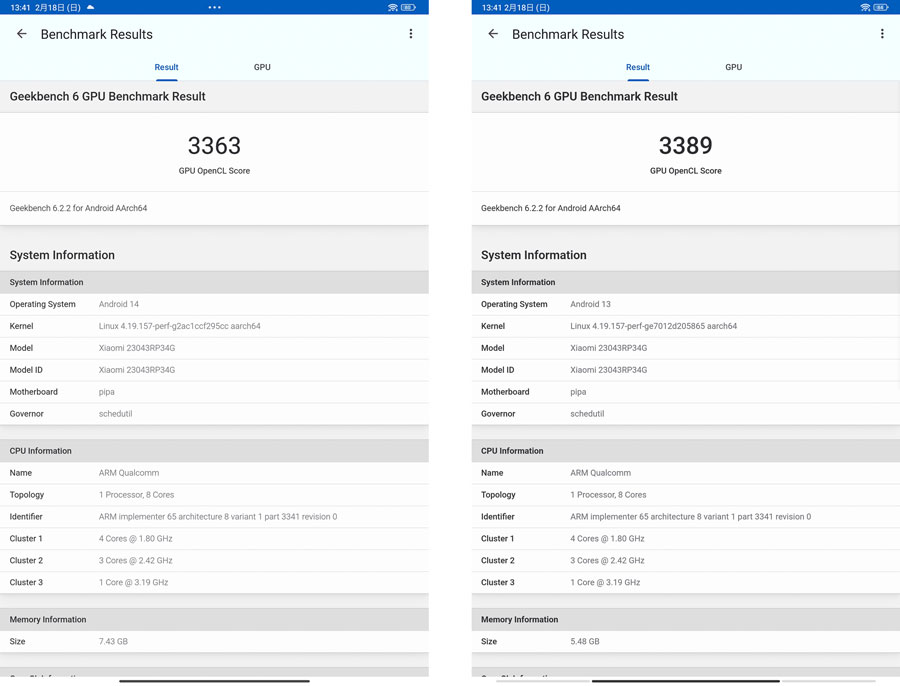900x686 pixels.
Task: Tap the 3363 GPU OpenCL score
Action: 214,146
